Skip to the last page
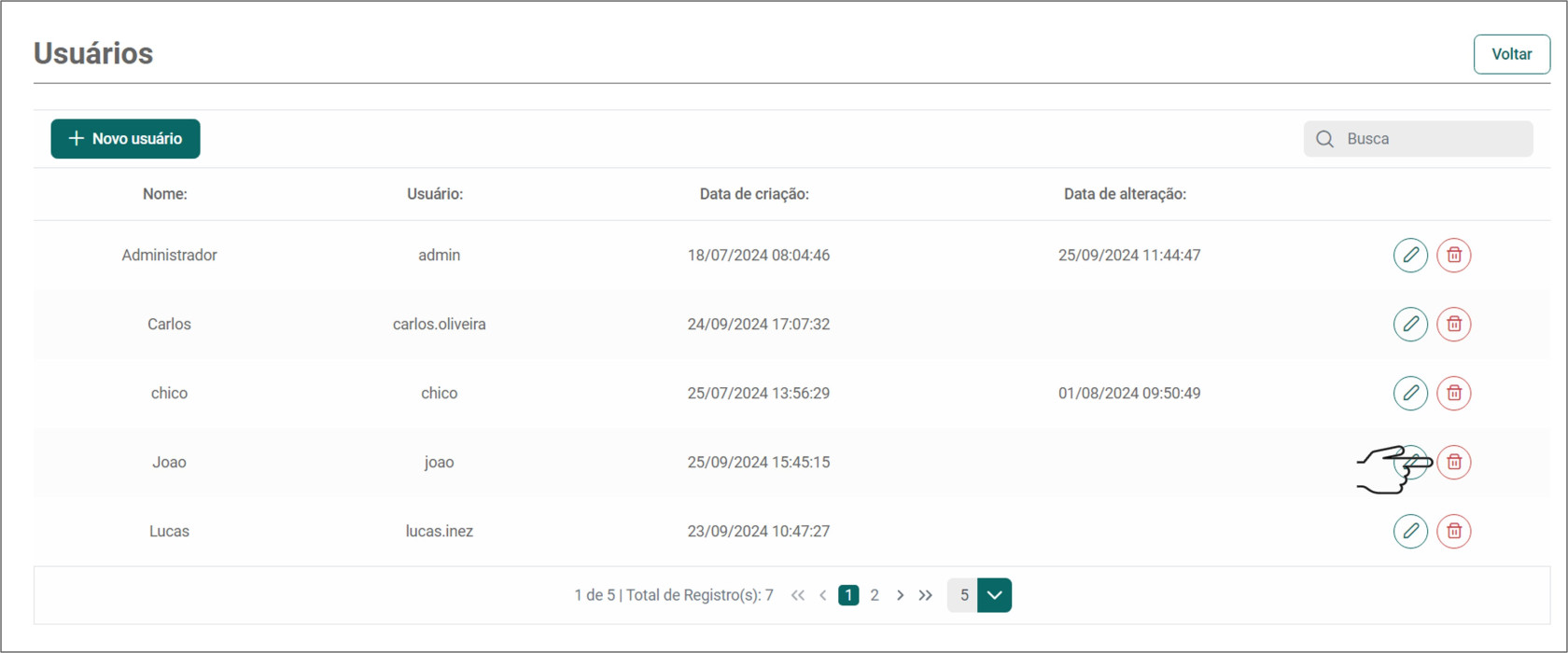The width and height of the screenshot is (1568, 653). coord(925,595)
